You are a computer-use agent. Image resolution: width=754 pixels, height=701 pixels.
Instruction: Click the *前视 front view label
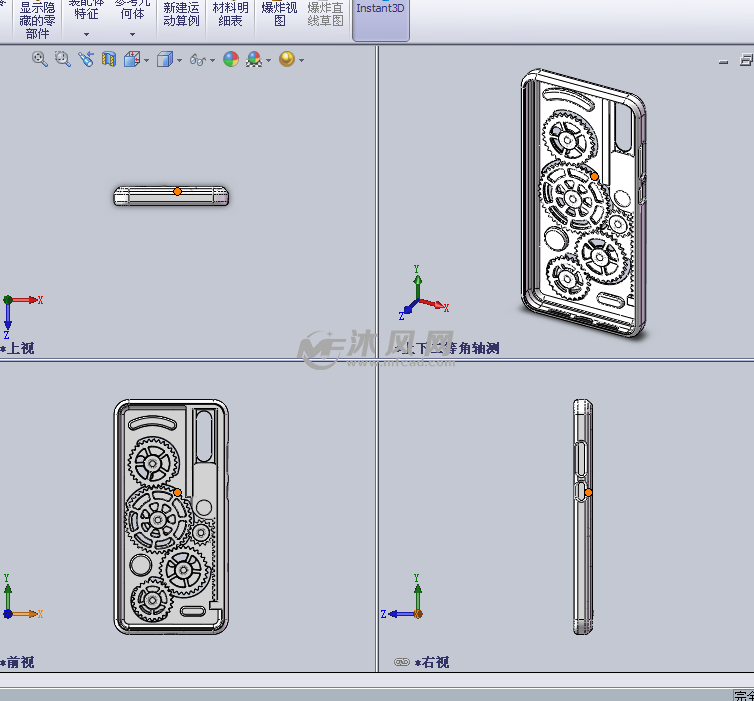click(x=17, y=662)
